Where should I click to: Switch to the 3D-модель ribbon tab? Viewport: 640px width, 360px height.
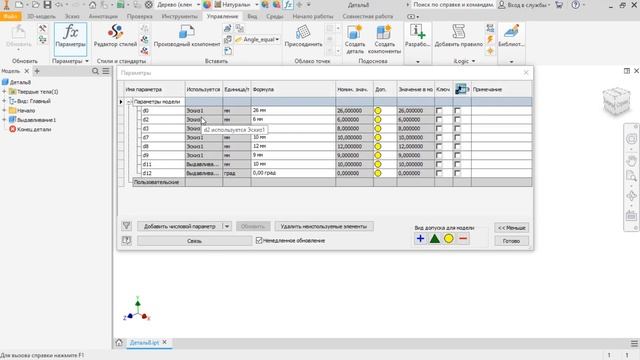coord(42,16)
